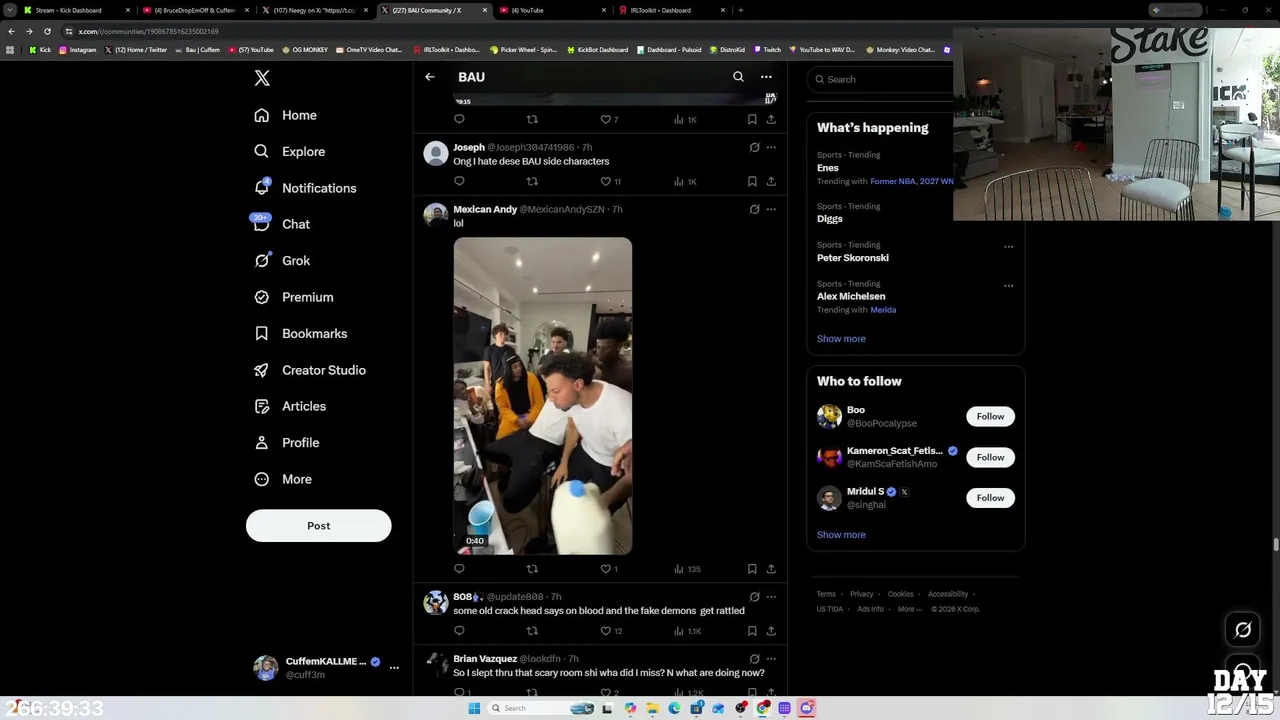This screenshot has width=1280, height=720.
Task: Click the X Search input field
Action: pos(880,79)
